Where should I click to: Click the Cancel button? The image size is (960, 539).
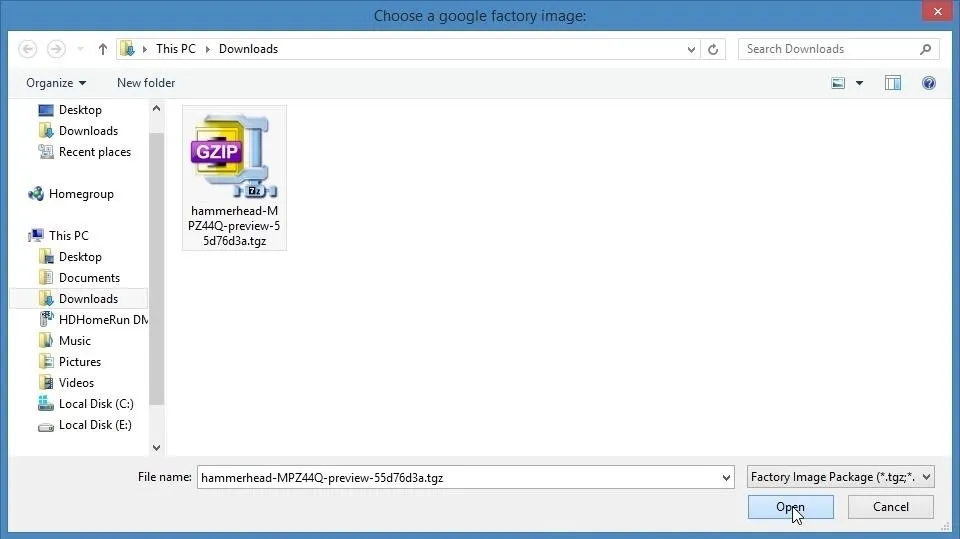tap(891, 507)
